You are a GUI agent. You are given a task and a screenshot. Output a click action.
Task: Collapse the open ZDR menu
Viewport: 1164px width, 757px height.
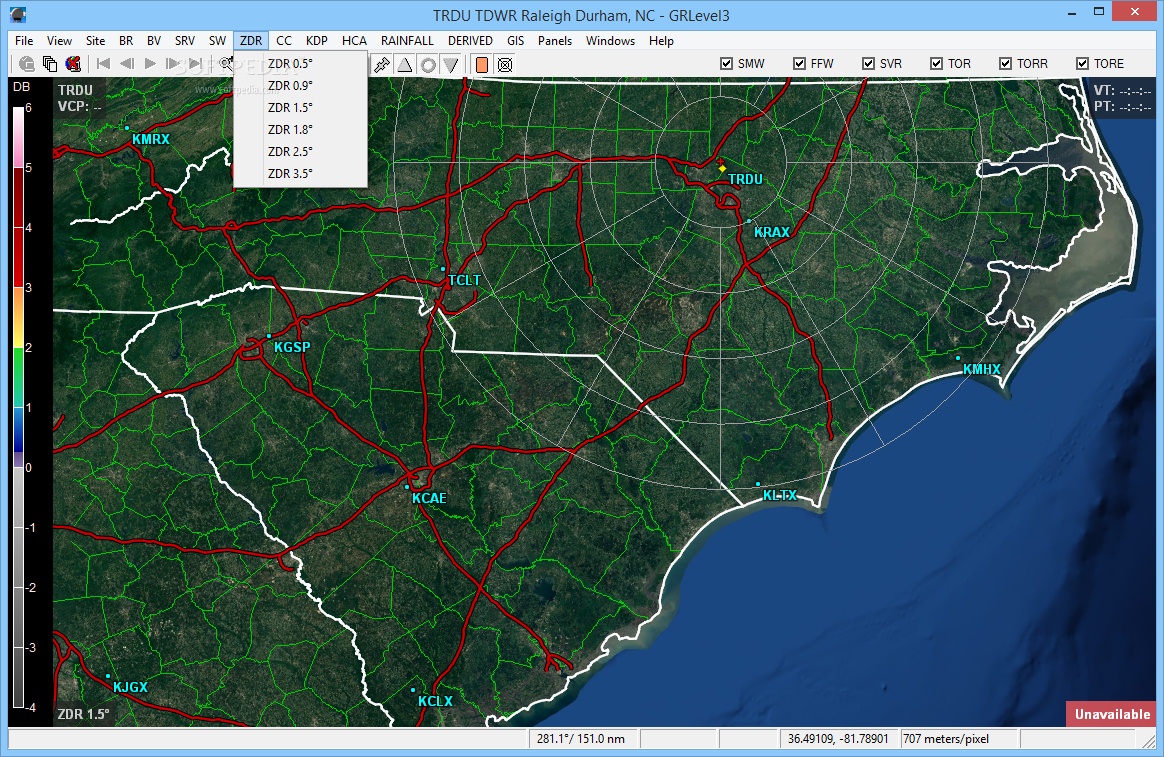[x=251, y=41]
